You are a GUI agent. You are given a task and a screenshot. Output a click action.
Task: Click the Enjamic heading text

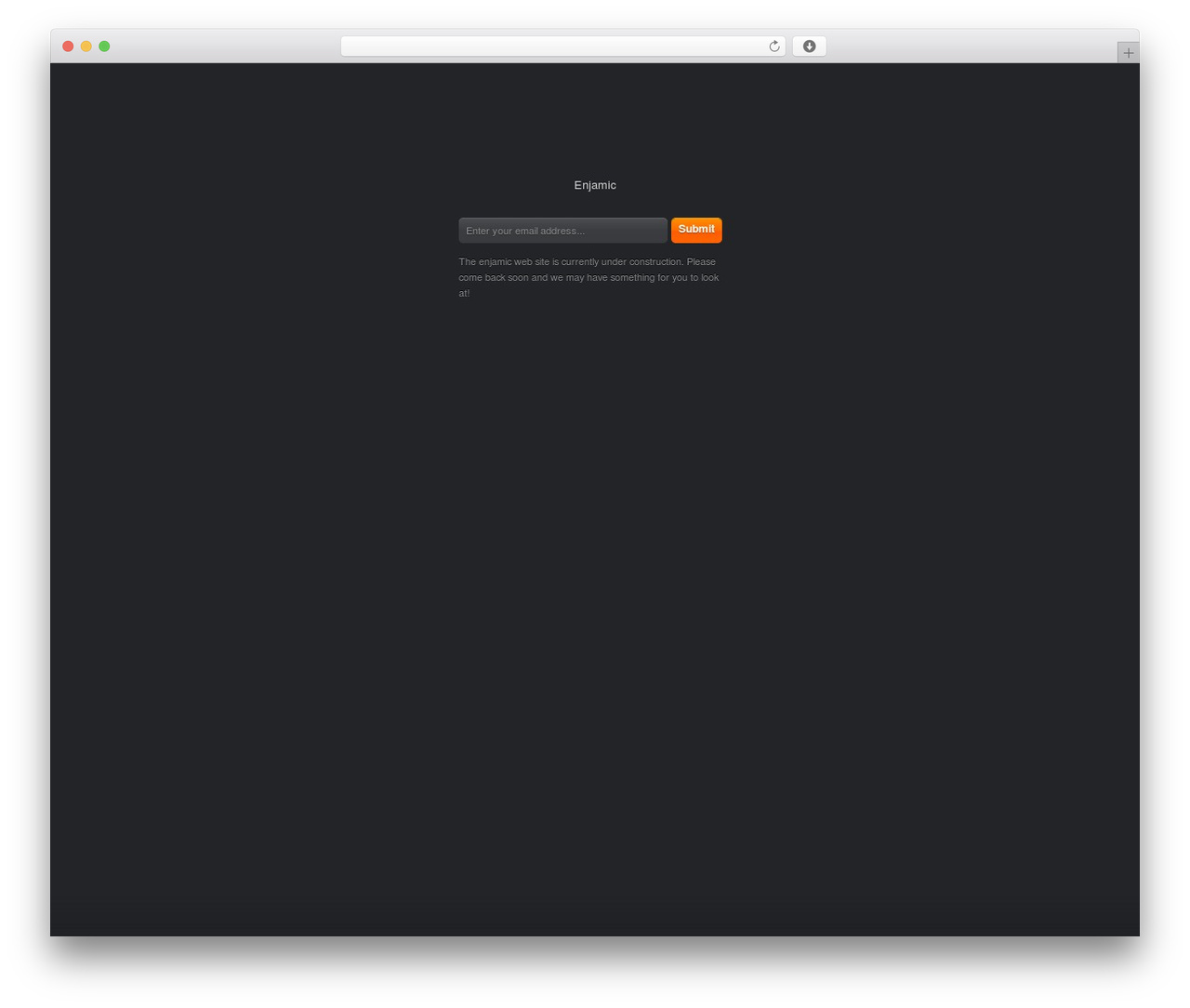pos(595,185)
